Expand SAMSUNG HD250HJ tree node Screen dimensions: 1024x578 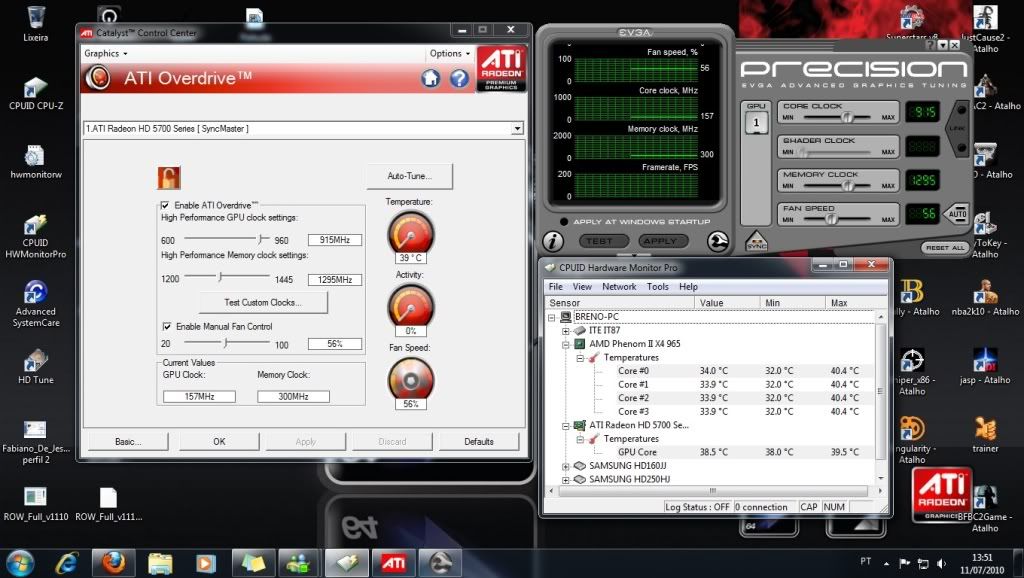point(566,479)
